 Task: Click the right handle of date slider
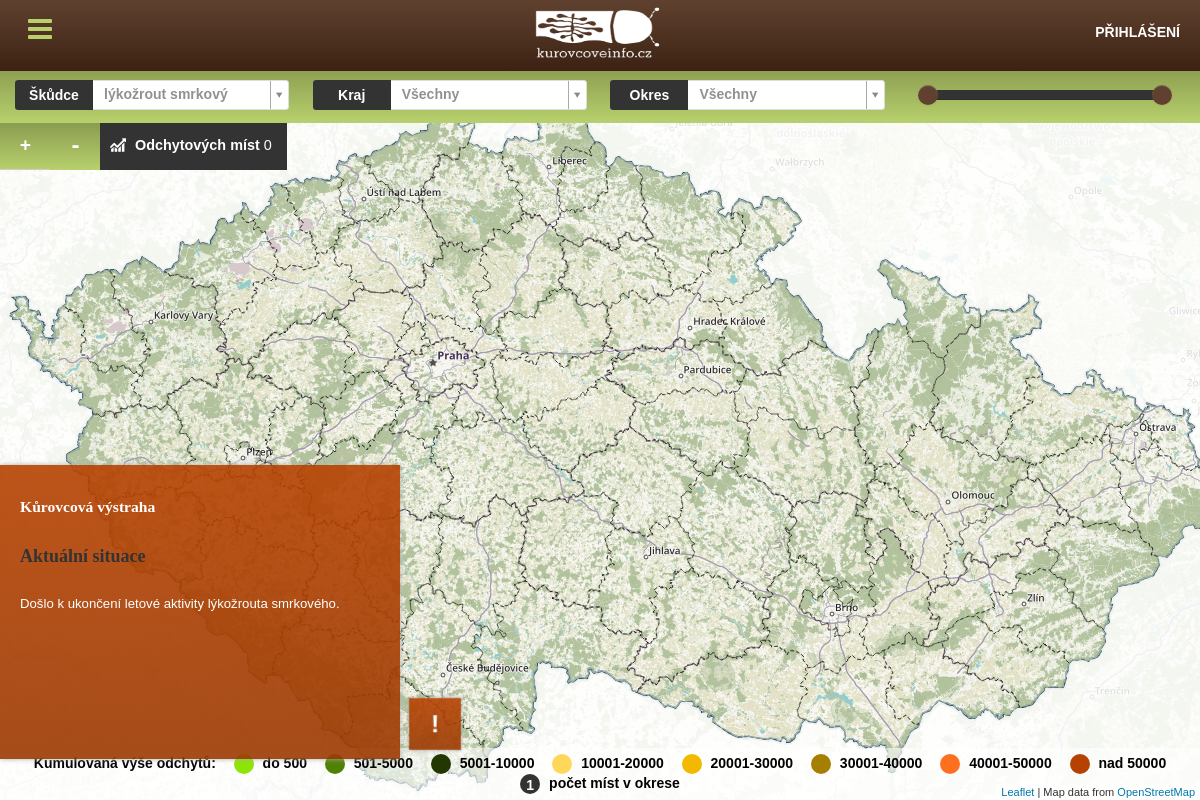[x=1162, y=95]
